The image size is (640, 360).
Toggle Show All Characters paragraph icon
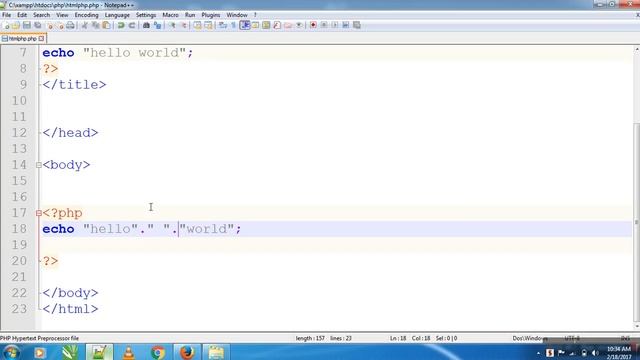point(233,25)
